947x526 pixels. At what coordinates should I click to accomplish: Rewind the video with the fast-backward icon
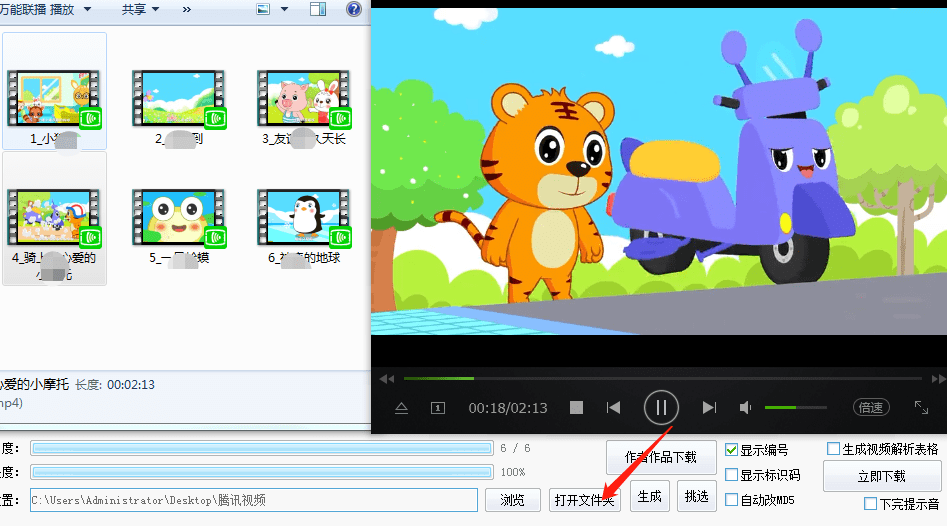pos(387,379)
